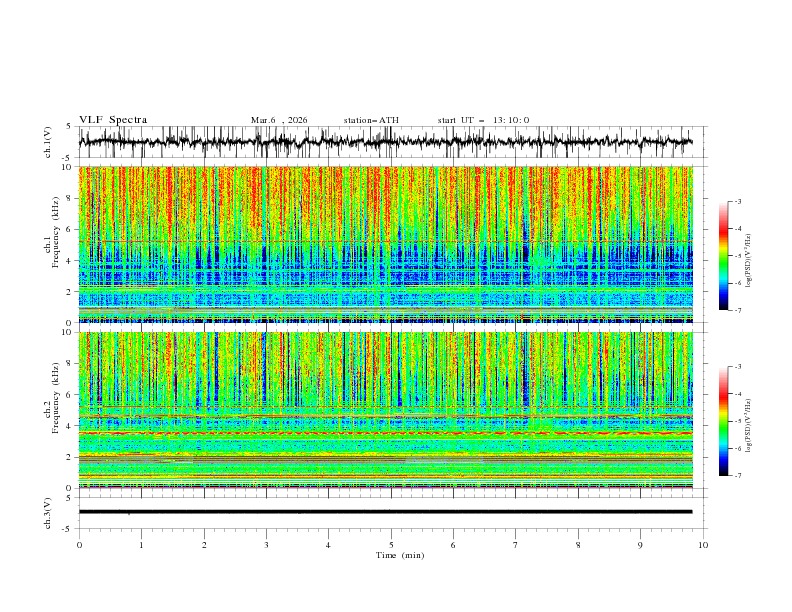Click time axis tick label "2"

click(204, 545)
